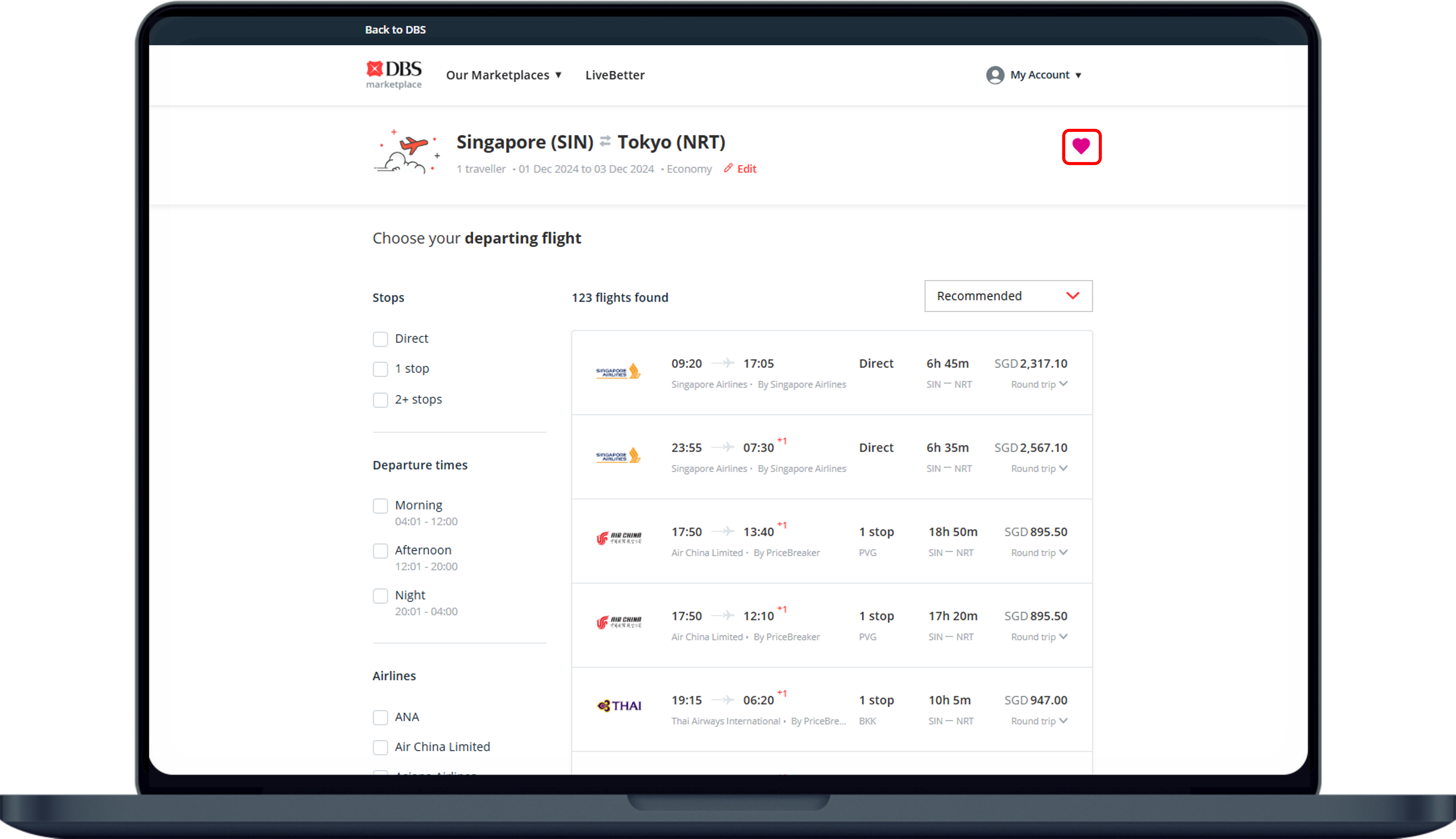The image size is (1456, 839).
Task: Check the ANA airline filter
Action: click(x=380, y=717)
